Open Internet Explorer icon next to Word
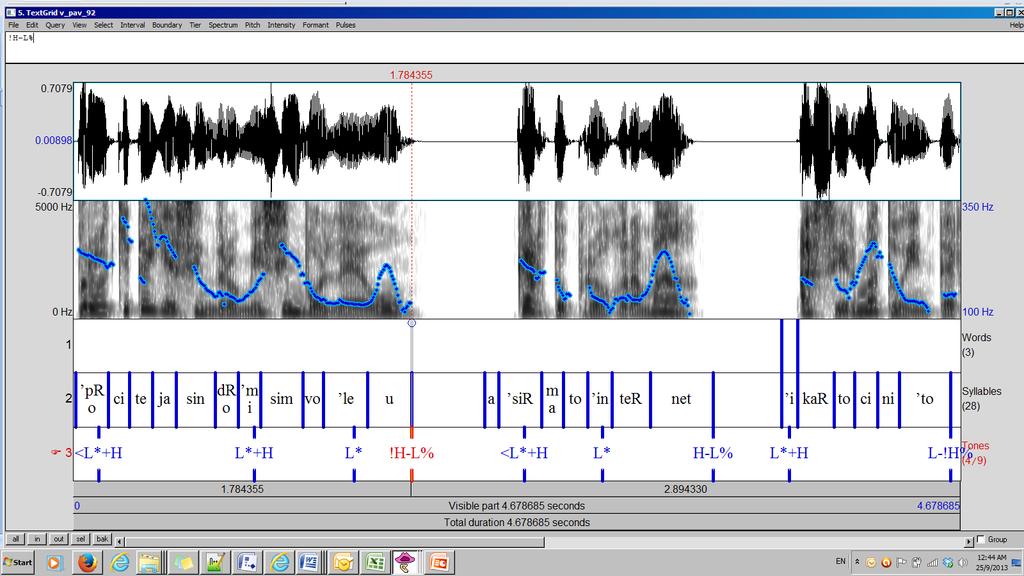Image resolution: width=1024 pixels, height=576 pixels. click(x=279, y=562)
